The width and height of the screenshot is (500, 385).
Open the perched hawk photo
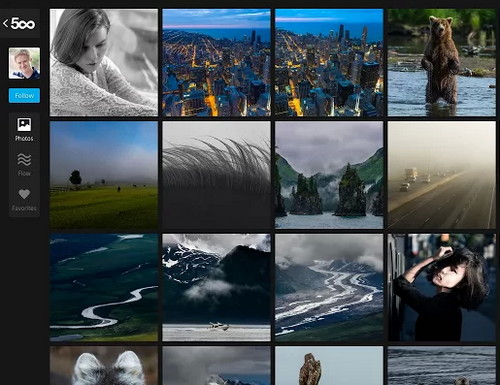coord(329,366)
